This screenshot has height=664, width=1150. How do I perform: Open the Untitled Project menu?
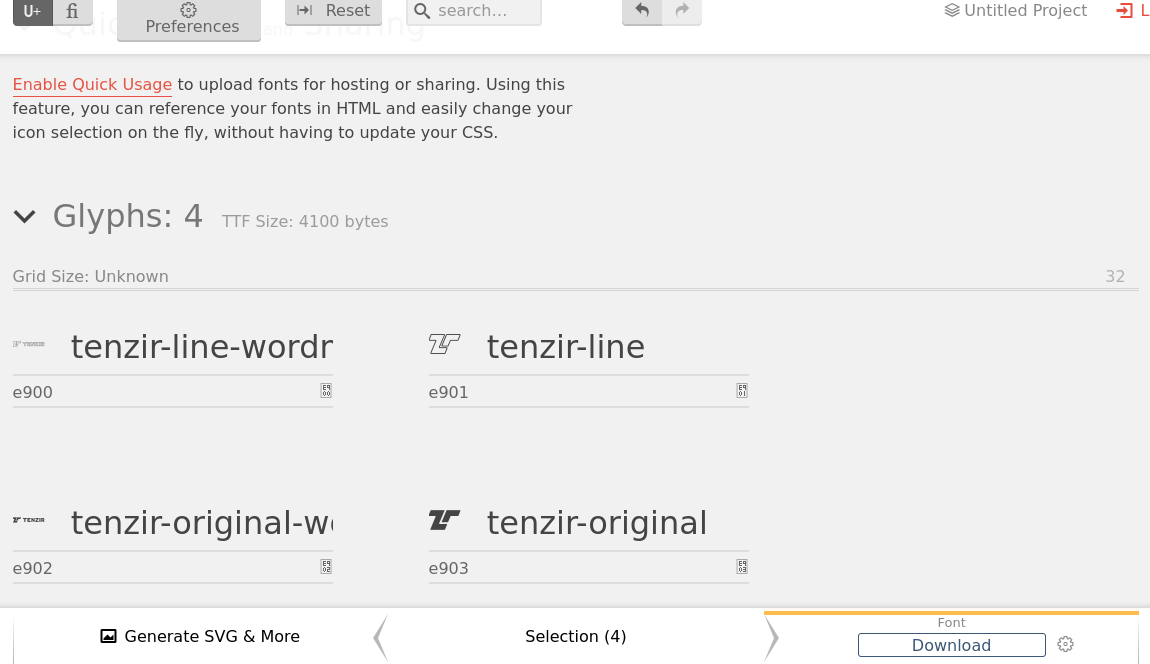click(1015, 10)
